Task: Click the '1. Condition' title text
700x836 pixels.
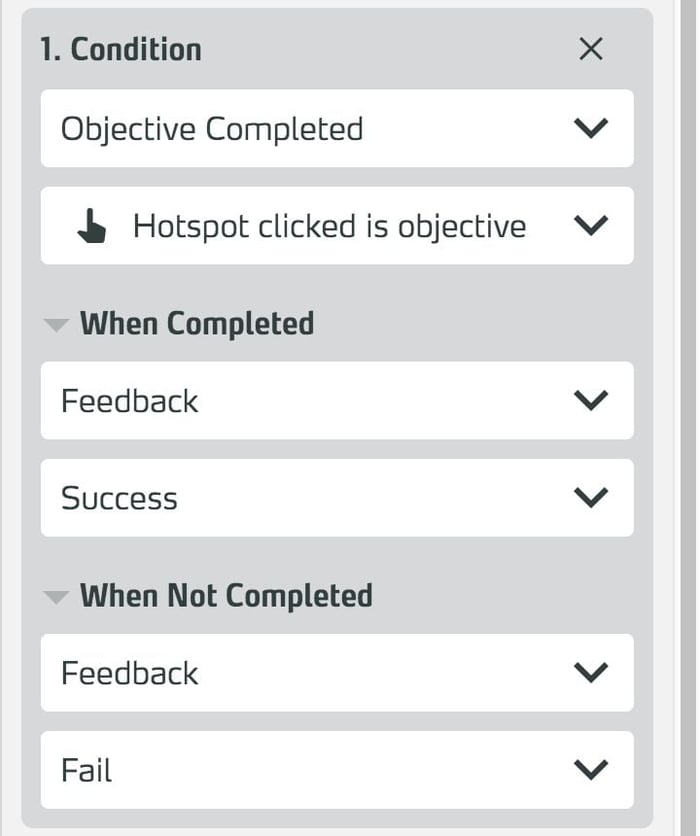Action: pos(120,49)
